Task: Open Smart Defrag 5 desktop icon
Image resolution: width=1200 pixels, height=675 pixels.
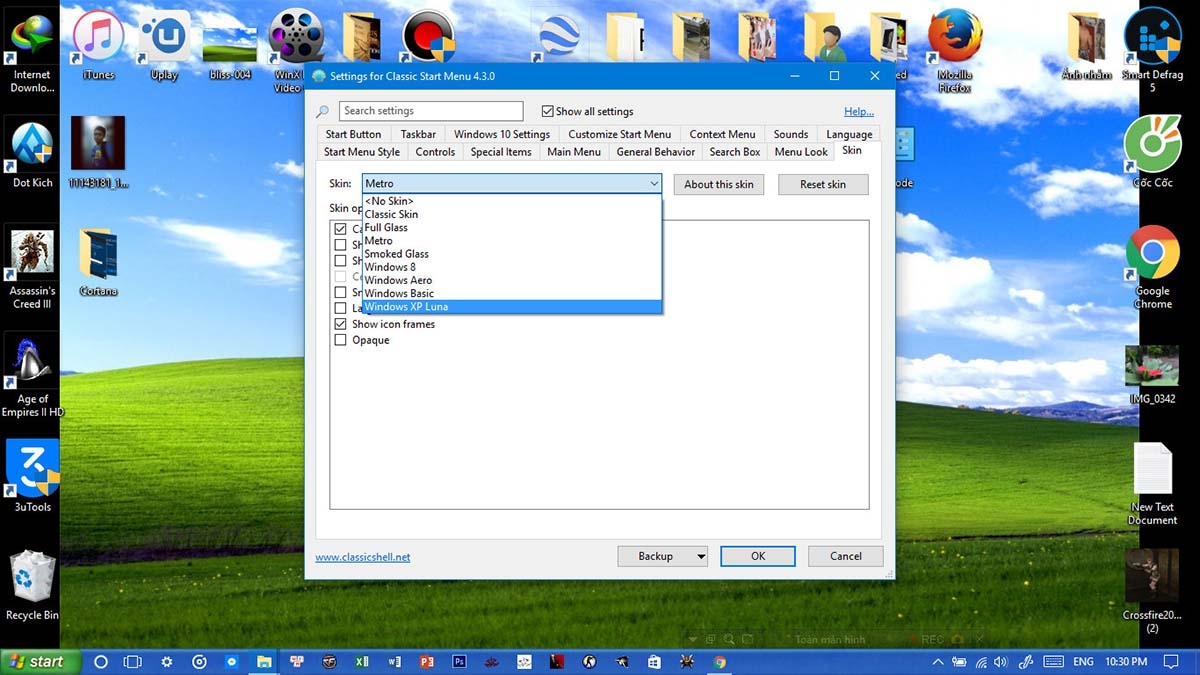Action: (x=1152, y=52)
